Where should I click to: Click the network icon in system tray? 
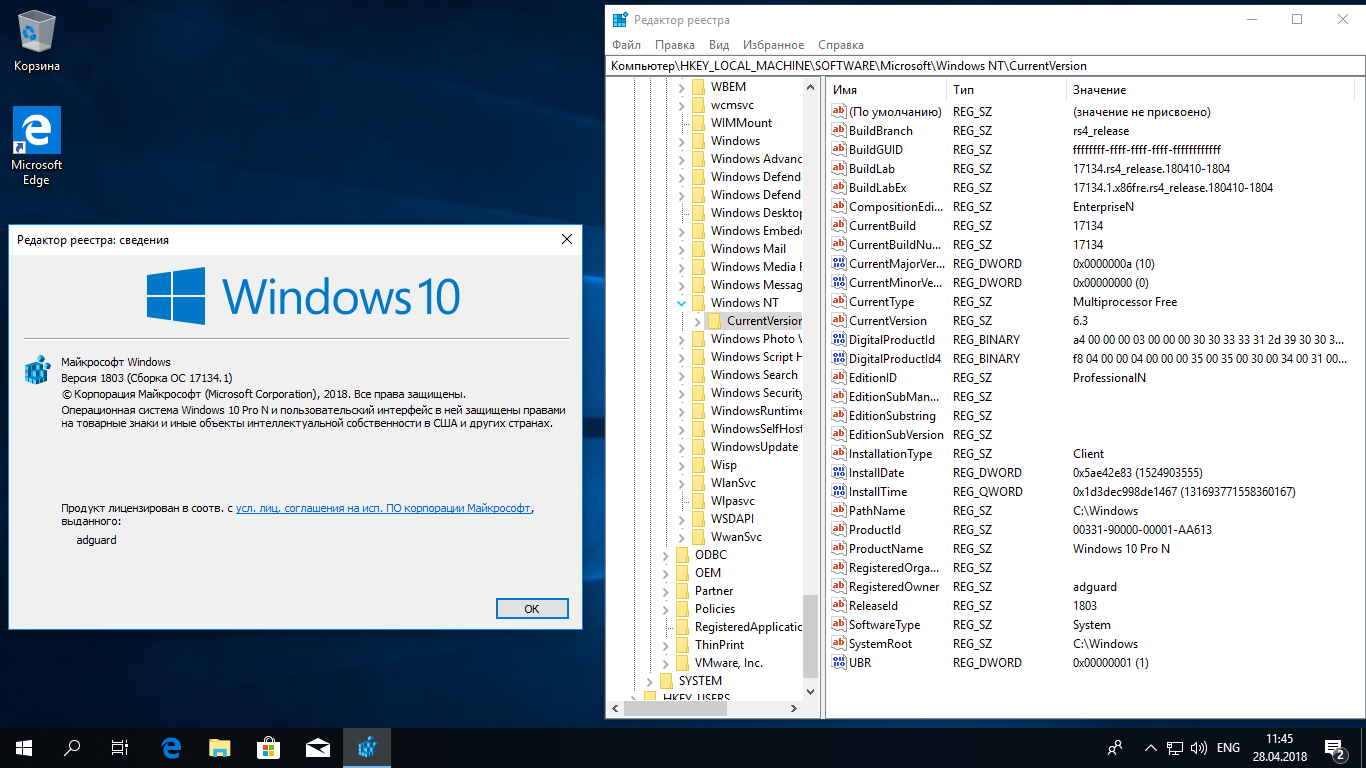pos(1175,748)
